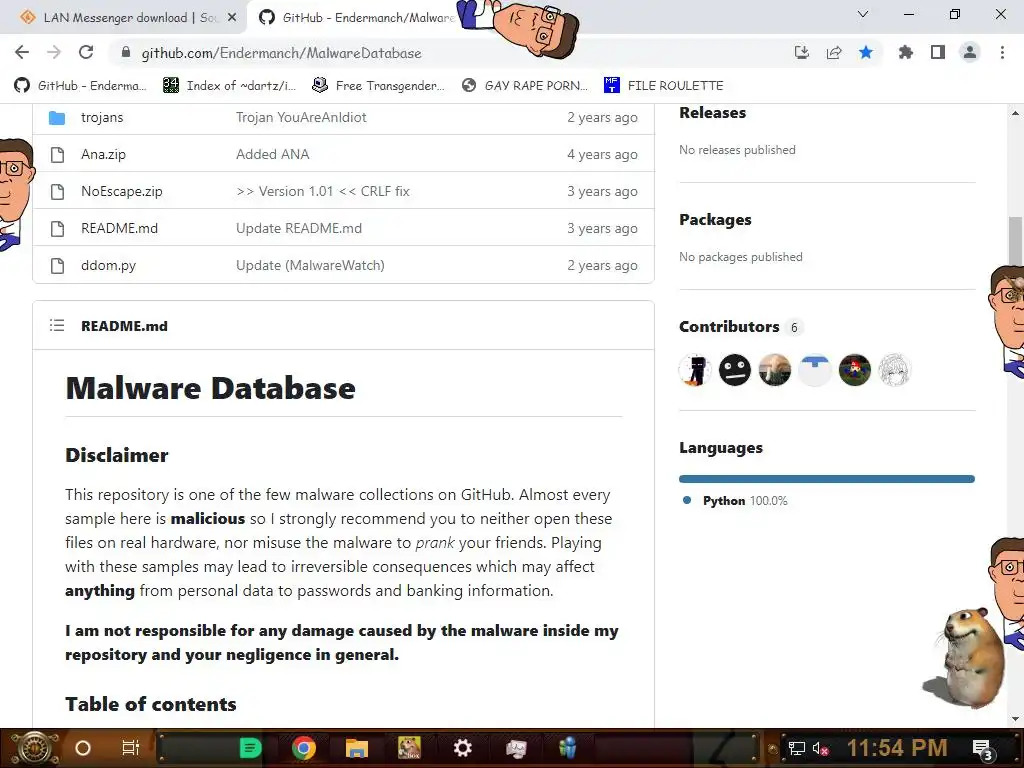The width and height of the screenshot is (1024, 768).
Task: Open the Contributors list heading
Action: 729,327
